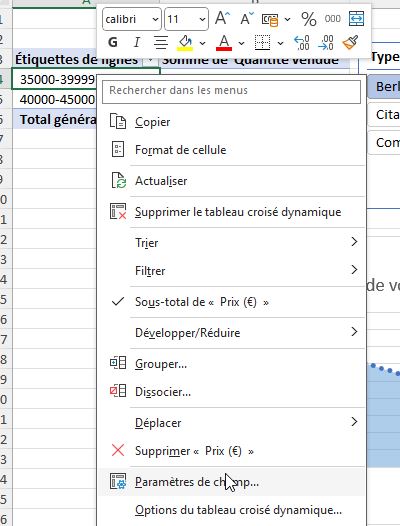This screenshot has width=400, height=526.
Task: Expand the Filtrer submenu
Action: pyautogui.click(x=232, y=270)
